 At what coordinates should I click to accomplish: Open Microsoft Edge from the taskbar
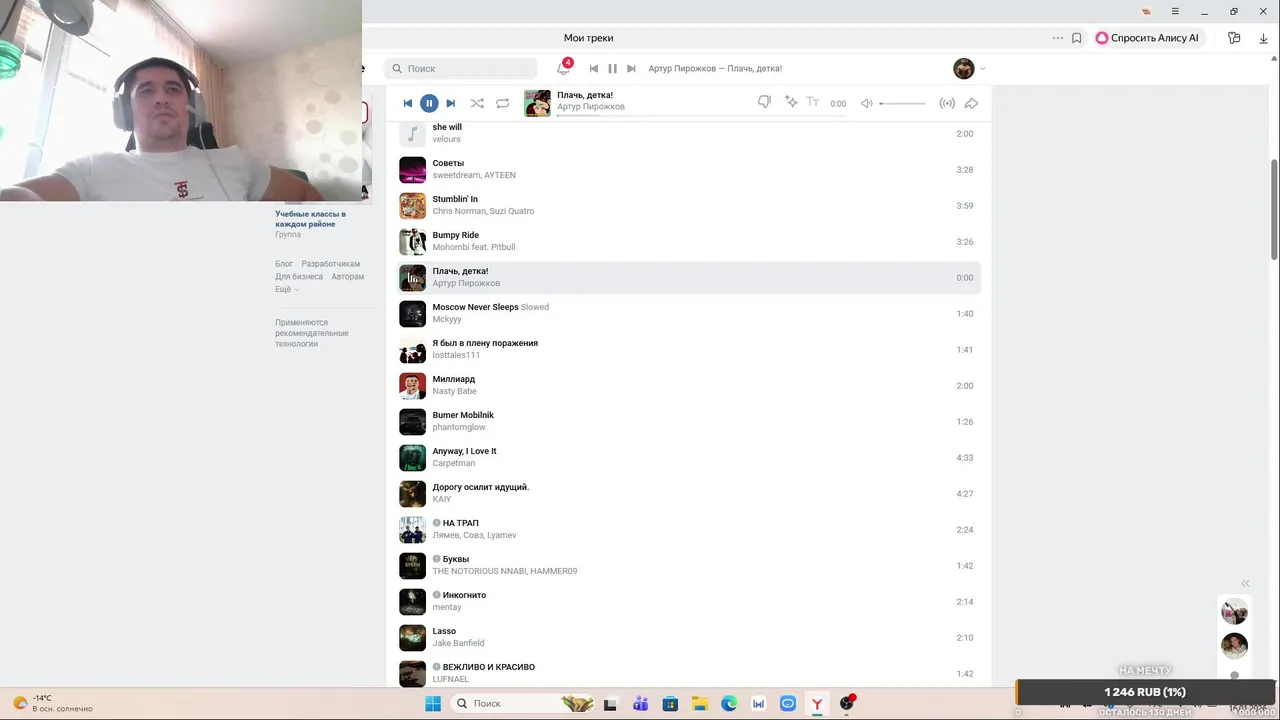729,704
